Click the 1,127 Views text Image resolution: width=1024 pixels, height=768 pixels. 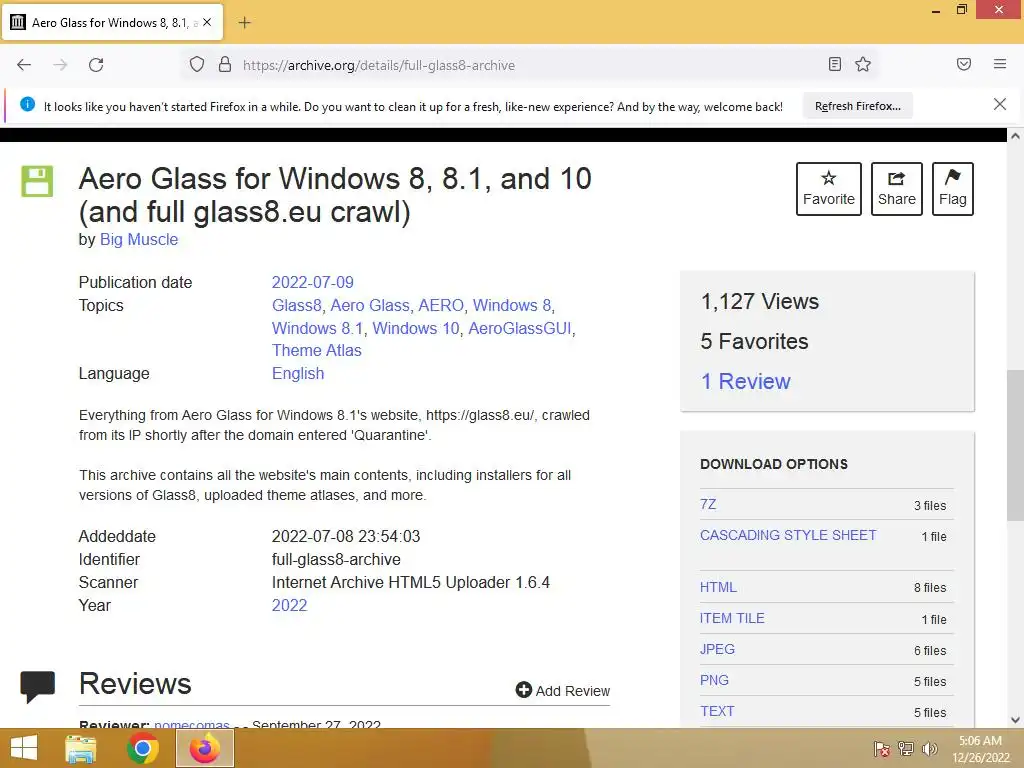(760, 302)
